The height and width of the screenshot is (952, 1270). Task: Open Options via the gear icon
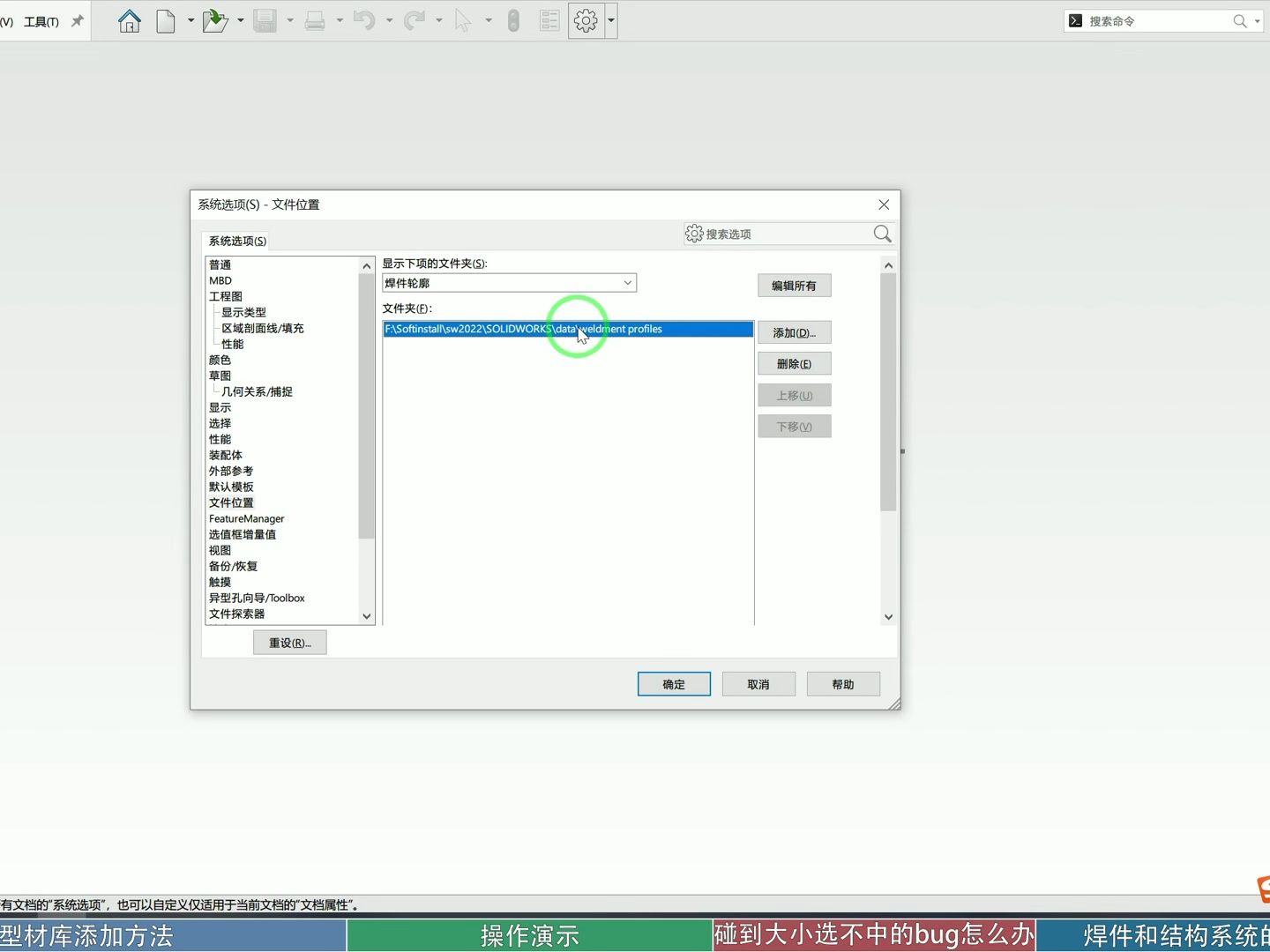[x=586, y=20]
